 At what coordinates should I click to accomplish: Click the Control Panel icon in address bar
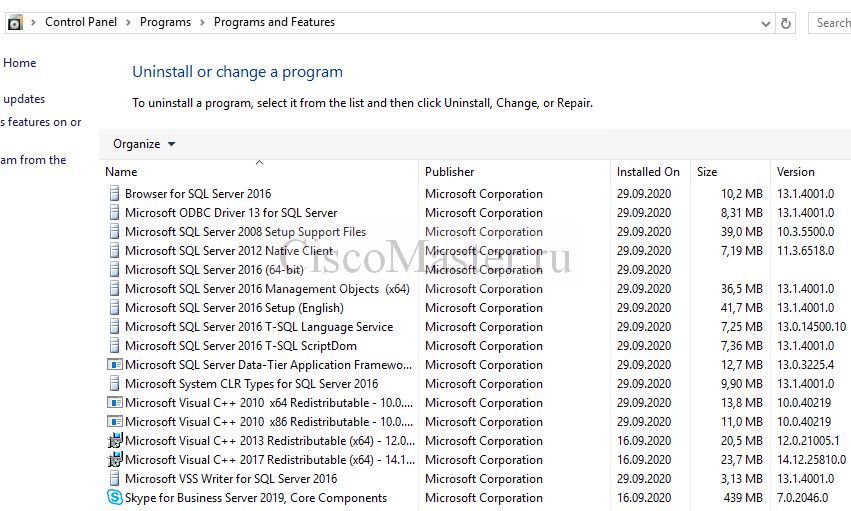15,23
